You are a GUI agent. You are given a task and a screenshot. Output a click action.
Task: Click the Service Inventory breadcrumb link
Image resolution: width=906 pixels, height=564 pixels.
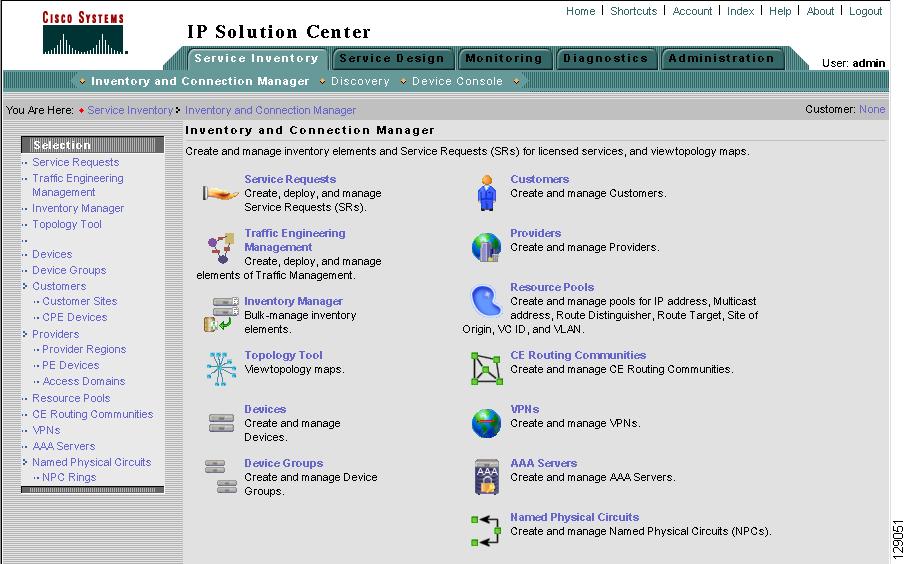click(130, 110)
